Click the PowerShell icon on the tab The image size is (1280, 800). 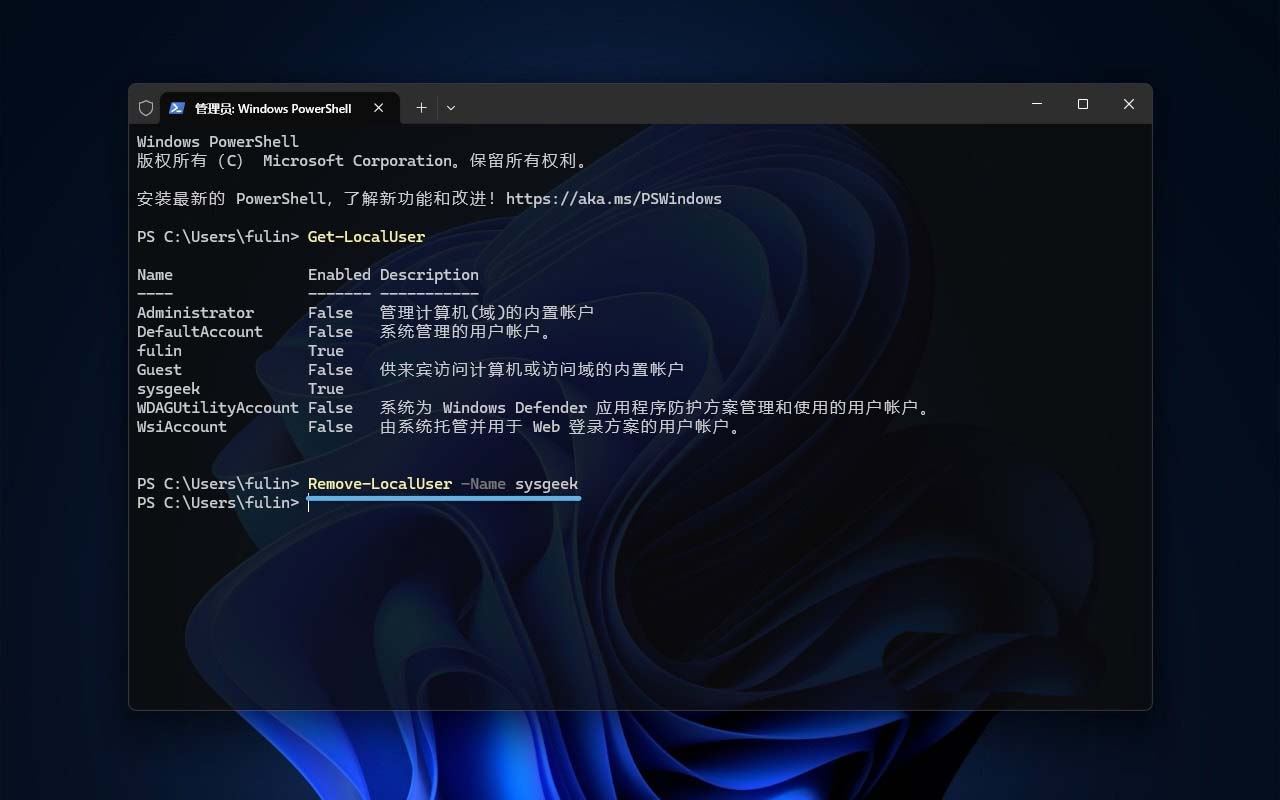point(177,108)
